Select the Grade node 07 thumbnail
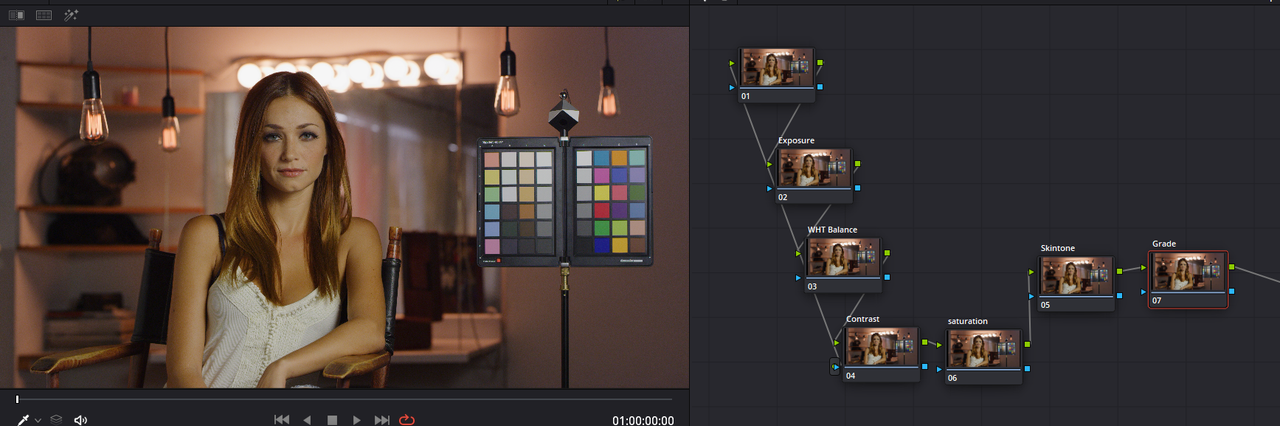 coord(1188,272)
